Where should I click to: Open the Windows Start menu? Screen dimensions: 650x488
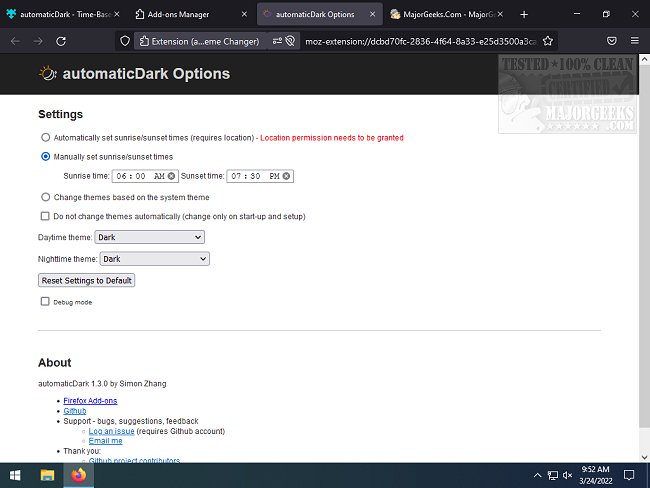coord(15,475)
